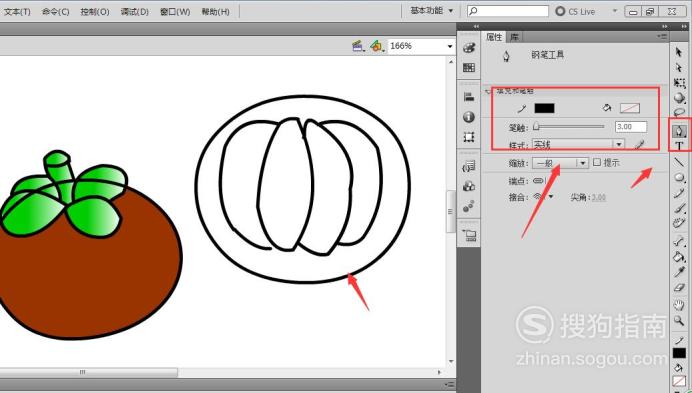Open the 调试(D) menu
This screenshot has width=692, height=393.
point(135,12)
